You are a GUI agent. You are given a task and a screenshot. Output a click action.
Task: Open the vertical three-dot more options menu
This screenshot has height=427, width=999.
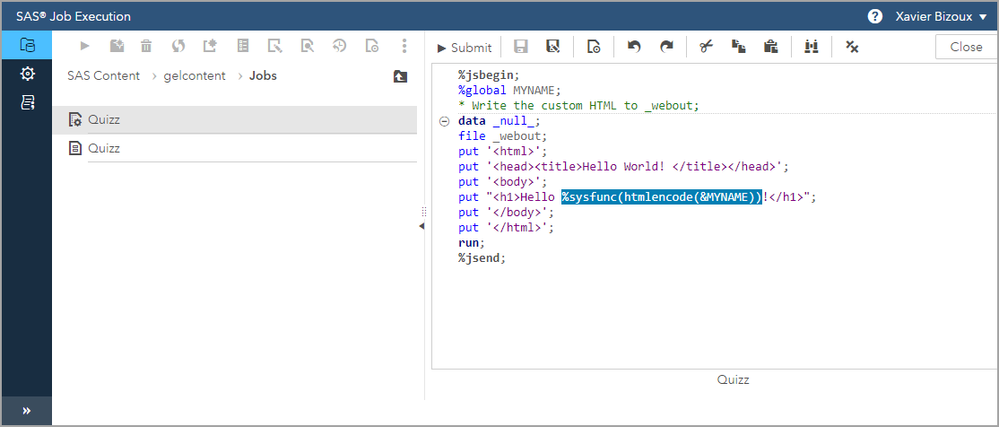[404, 46]
